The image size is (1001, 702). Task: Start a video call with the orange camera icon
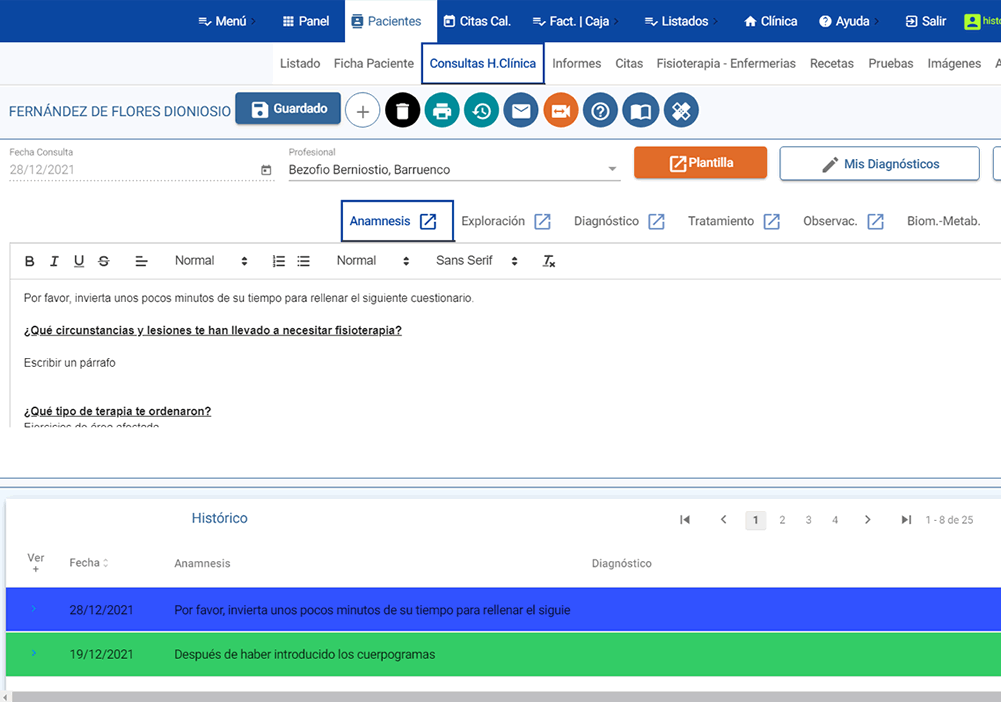point(561,110)
